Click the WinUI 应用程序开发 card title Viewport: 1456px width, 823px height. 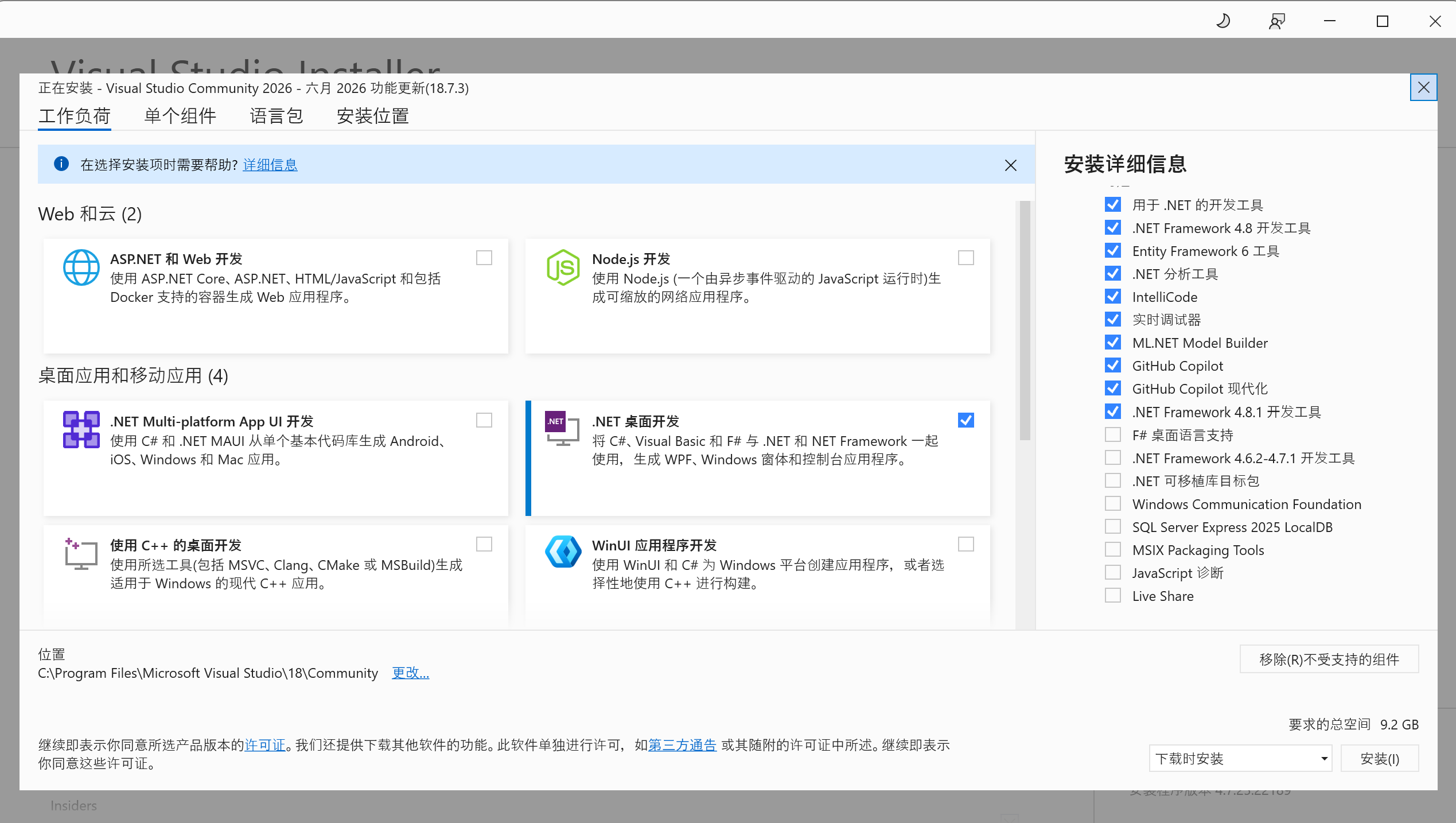pos(655,545)
